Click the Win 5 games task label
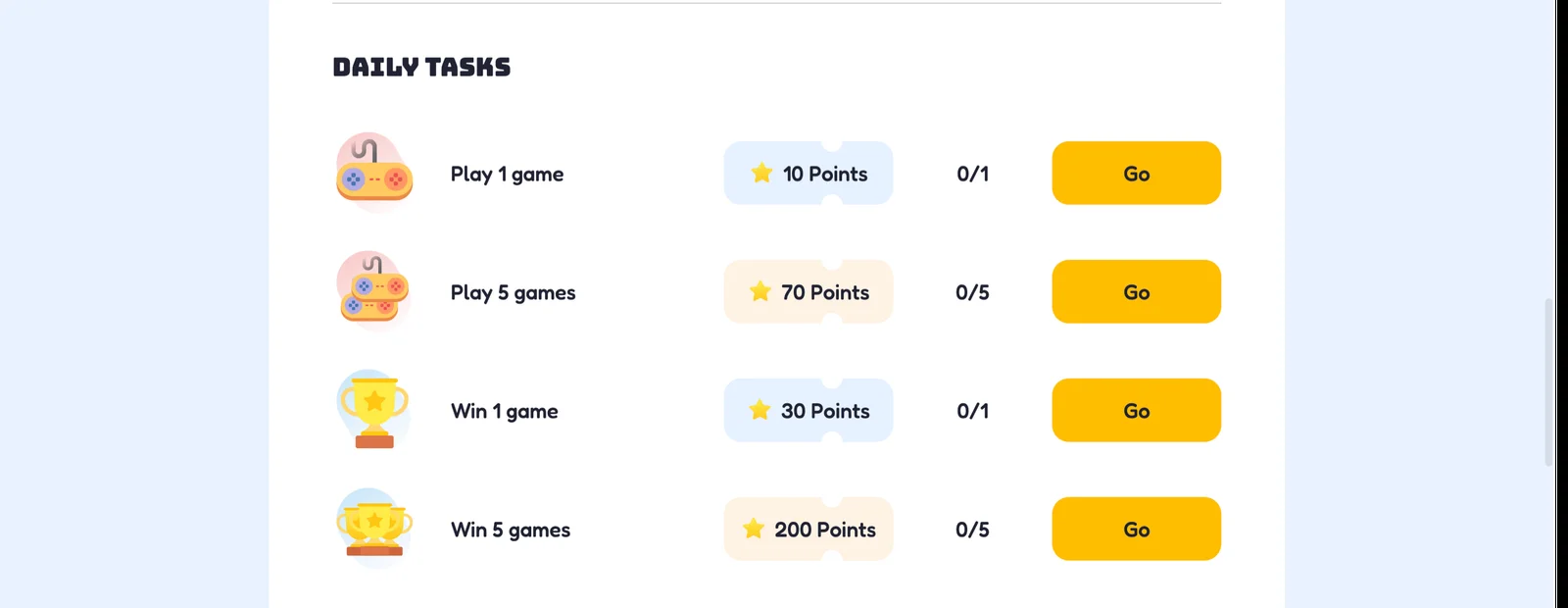Screen dimensions: 1568x608 point(511,531)
